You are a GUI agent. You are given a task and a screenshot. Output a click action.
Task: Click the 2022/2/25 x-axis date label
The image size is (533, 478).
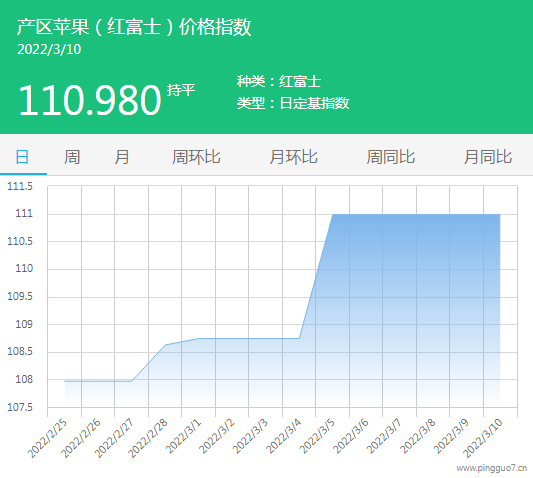(48, 439)
